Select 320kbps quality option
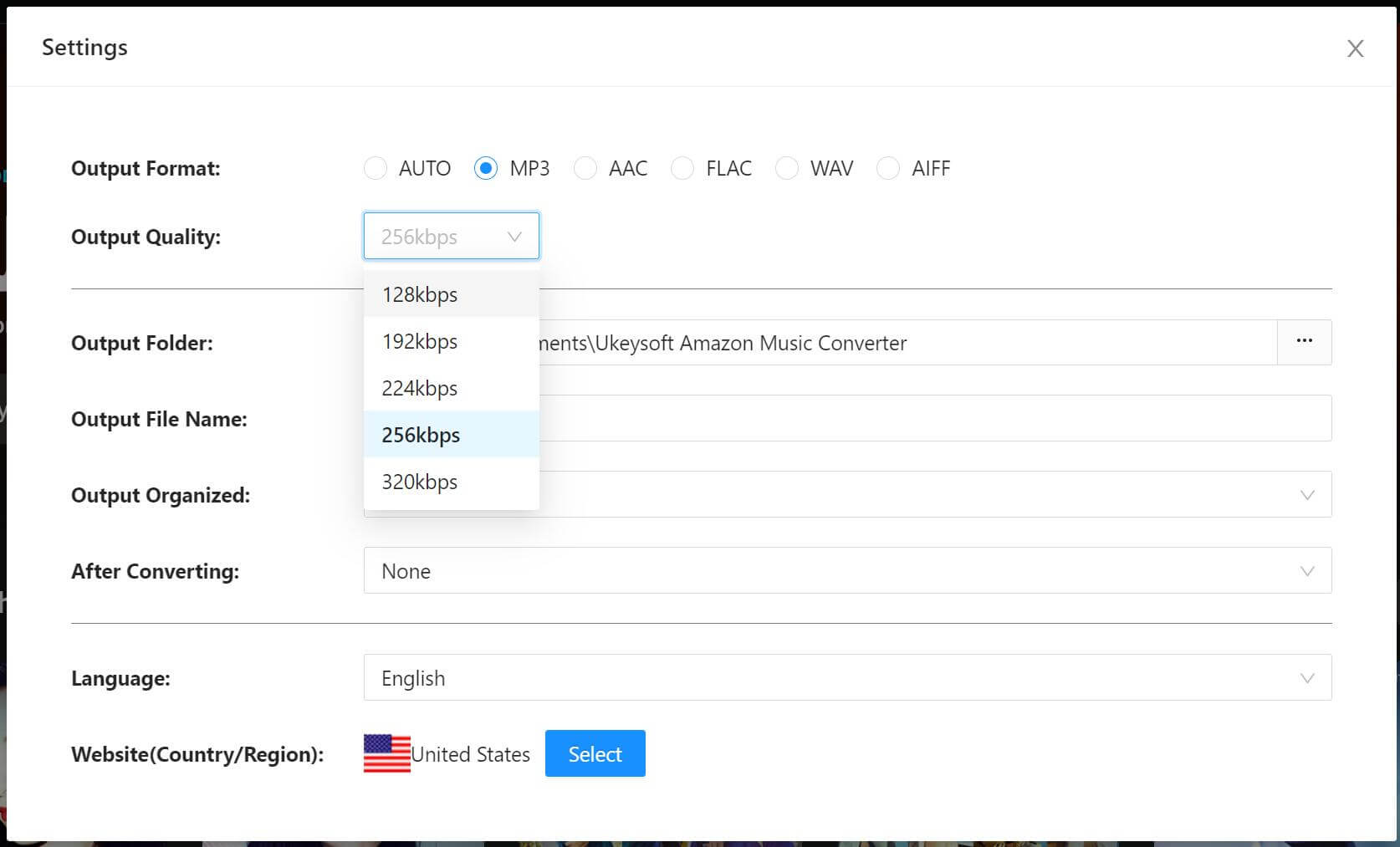The width and height of the screenshot is (1400, 847). pos(420,482)
